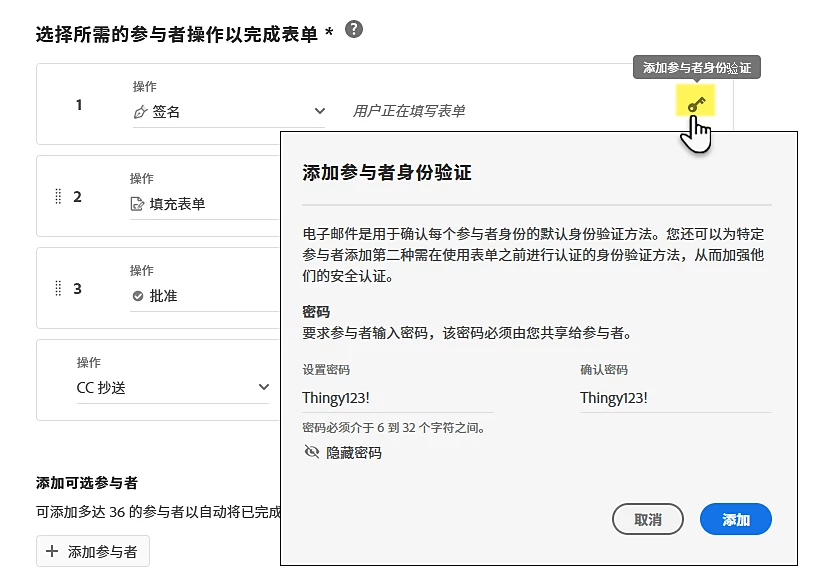
Task: Click the 添加参与者 button
Action: (92, 551)
